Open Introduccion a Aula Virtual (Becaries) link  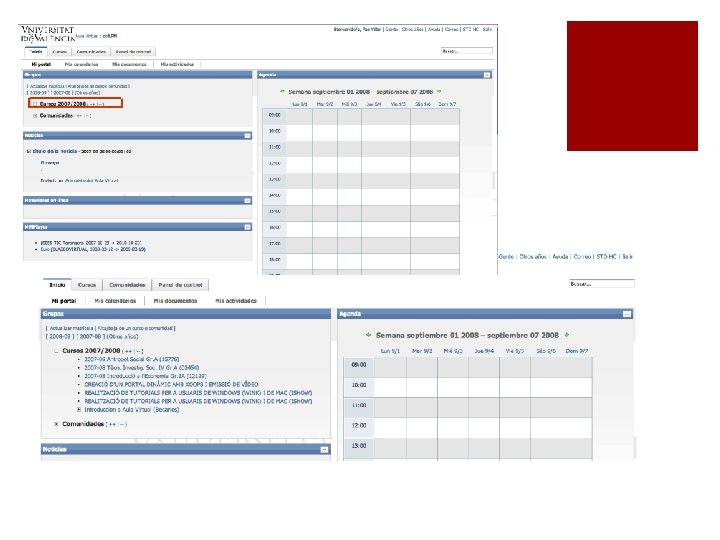click(131, 410)
